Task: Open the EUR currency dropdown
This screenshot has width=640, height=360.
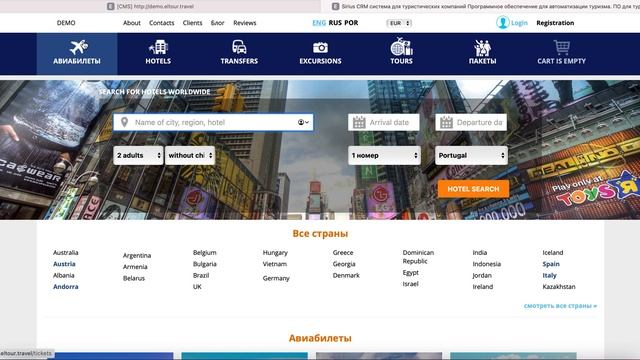Action: tap(399, 23)
